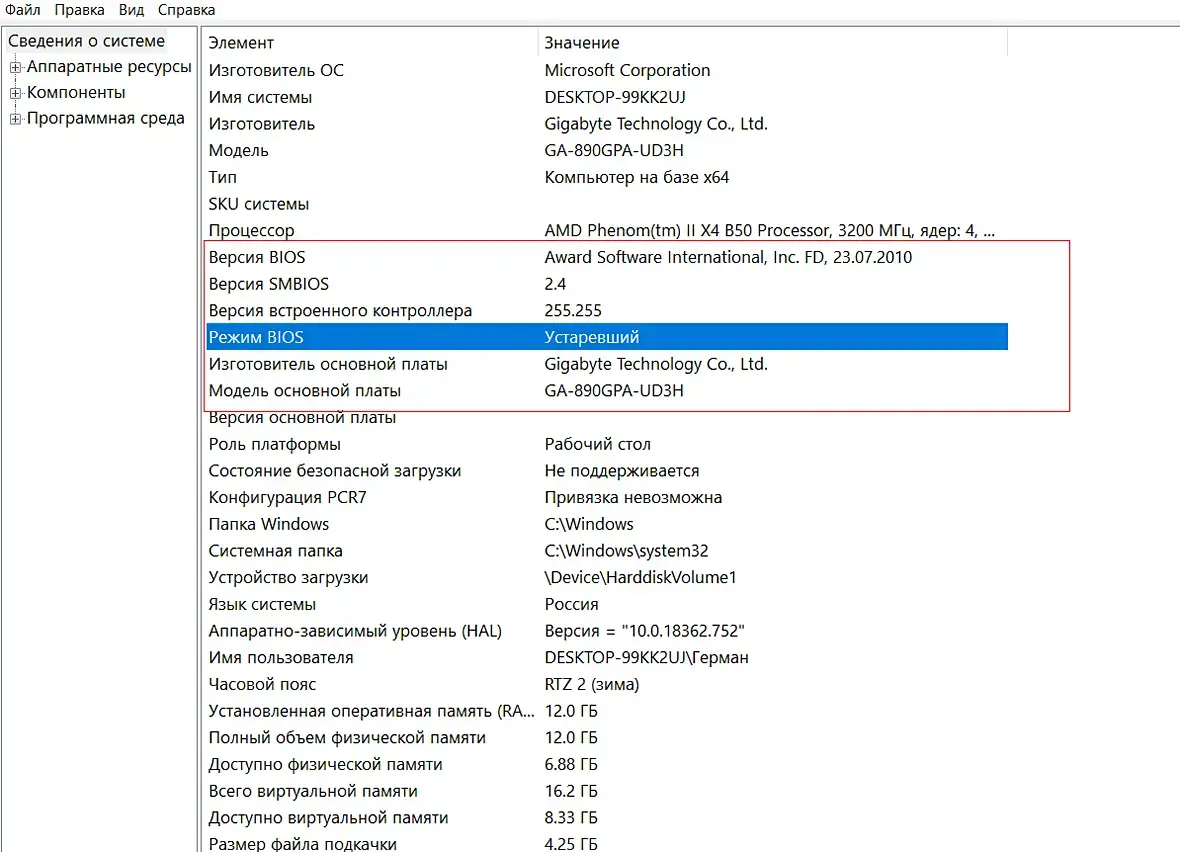Select Аппаратные ресурсы tree item
The width and height of the screenshot is (1180, 852).
109,66
